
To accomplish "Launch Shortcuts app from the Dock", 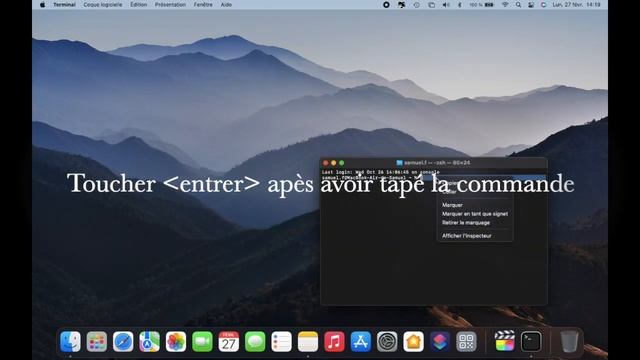I will point(440,341).
